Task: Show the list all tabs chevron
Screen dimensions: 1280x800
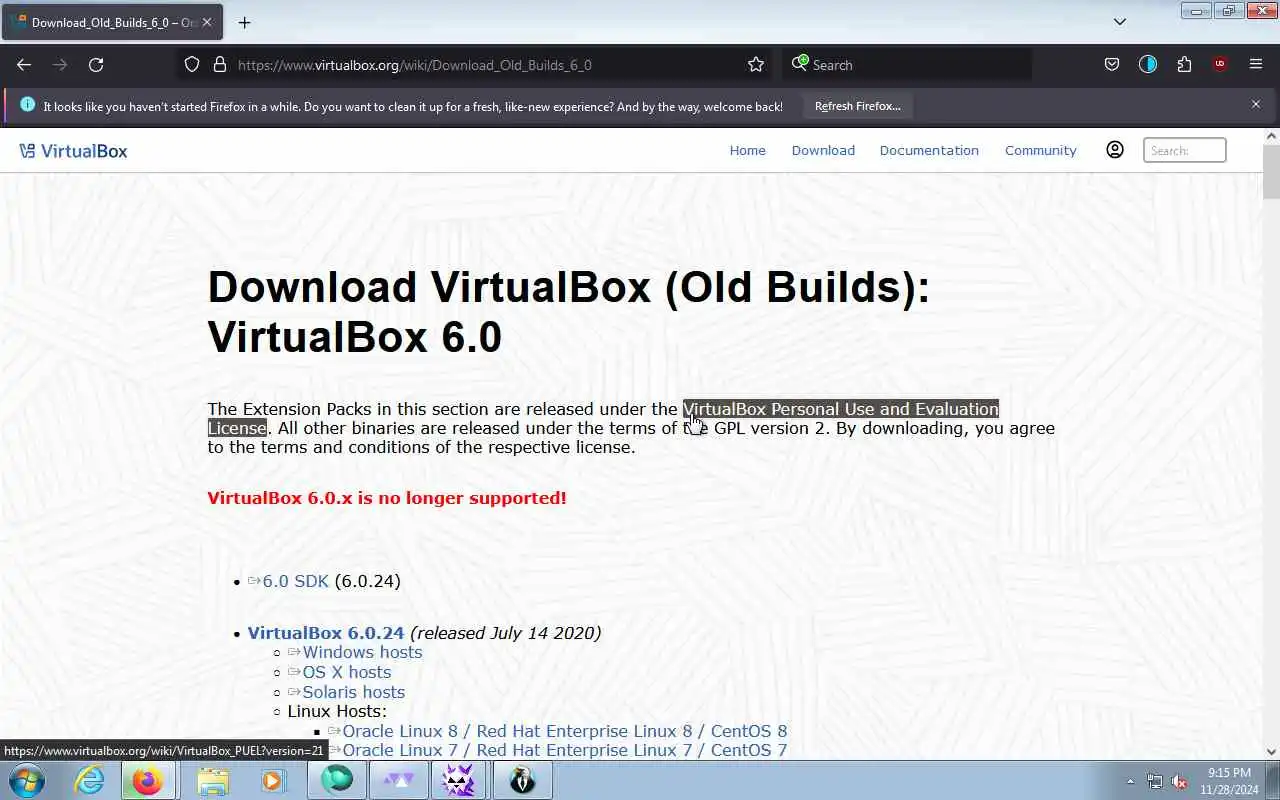Action: (x=1120, y=22)
